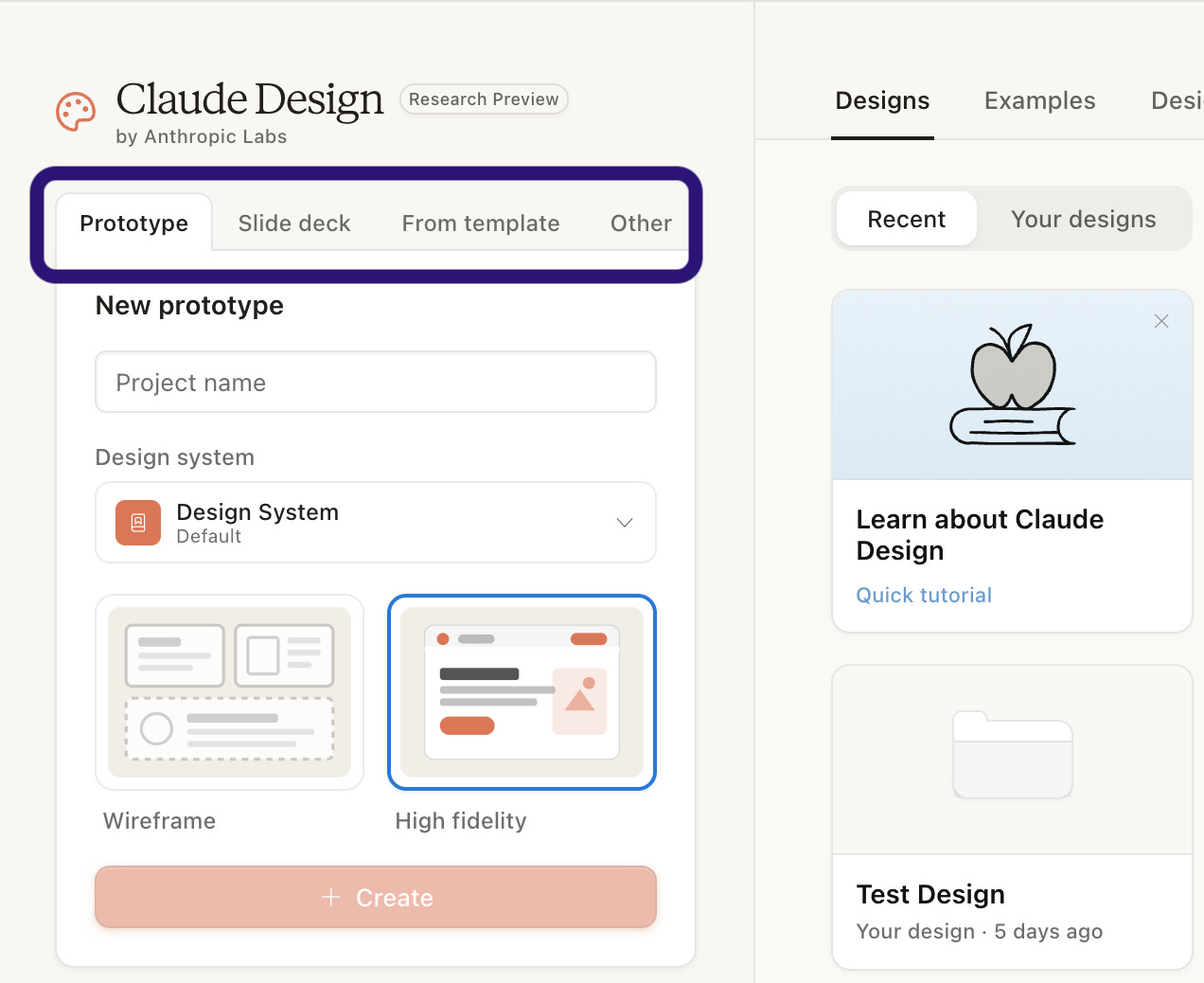Dismiss the Learn about Claude Design card
Screen dimensions: 1204x983
point(1161,321)
